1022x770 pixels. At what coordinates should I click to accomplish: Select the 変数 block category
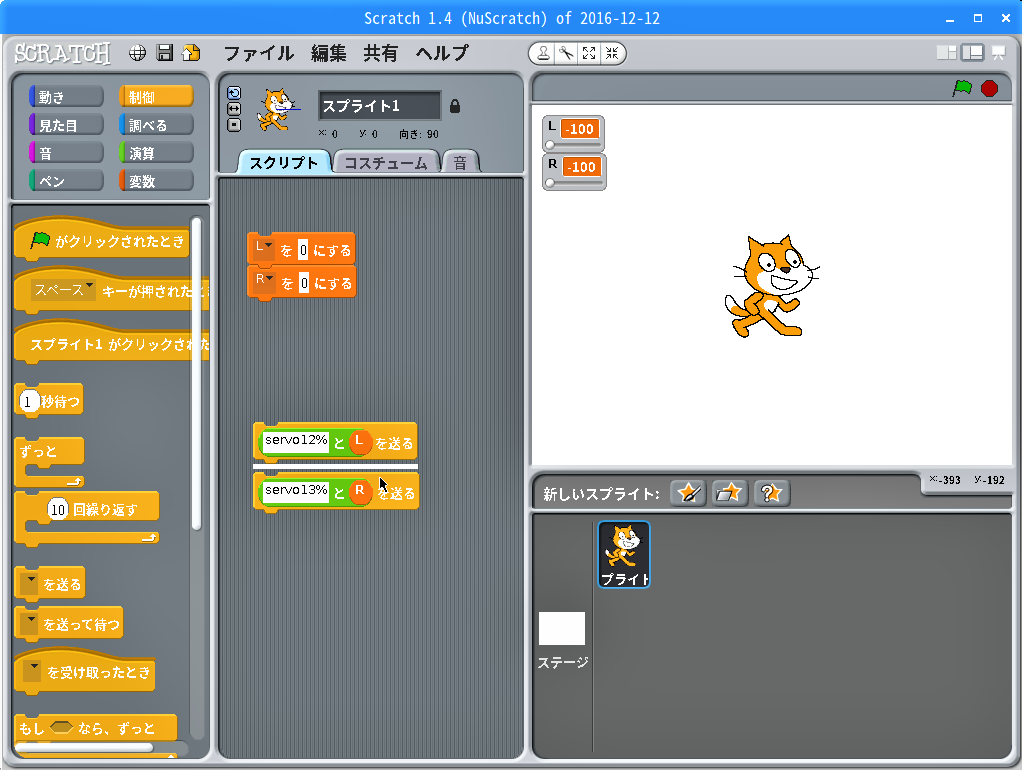tap(156, 181)
